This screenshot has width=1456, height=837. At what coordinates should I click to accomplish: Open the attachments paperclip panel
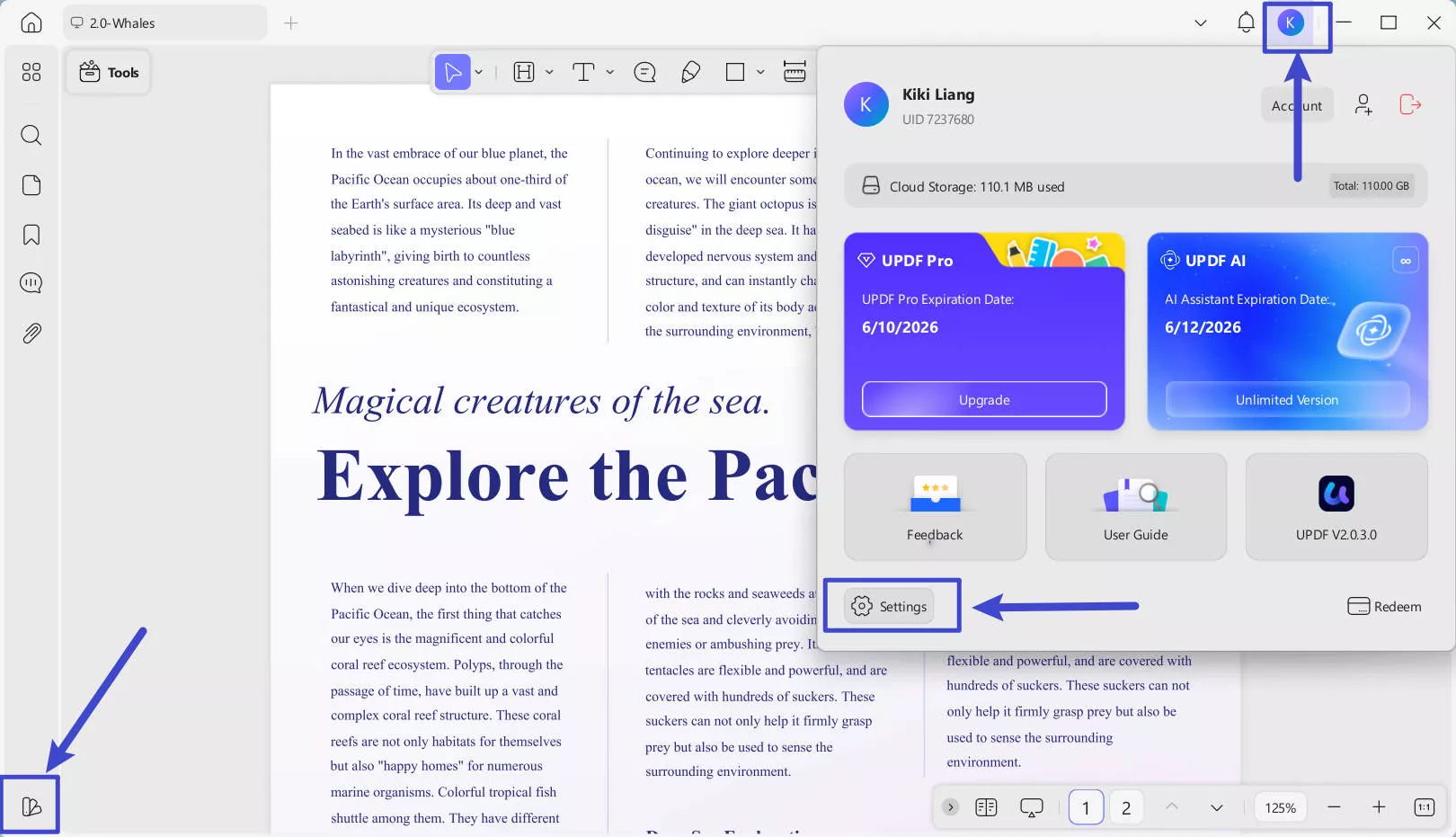pyautogui.click(x=31, y=334)
